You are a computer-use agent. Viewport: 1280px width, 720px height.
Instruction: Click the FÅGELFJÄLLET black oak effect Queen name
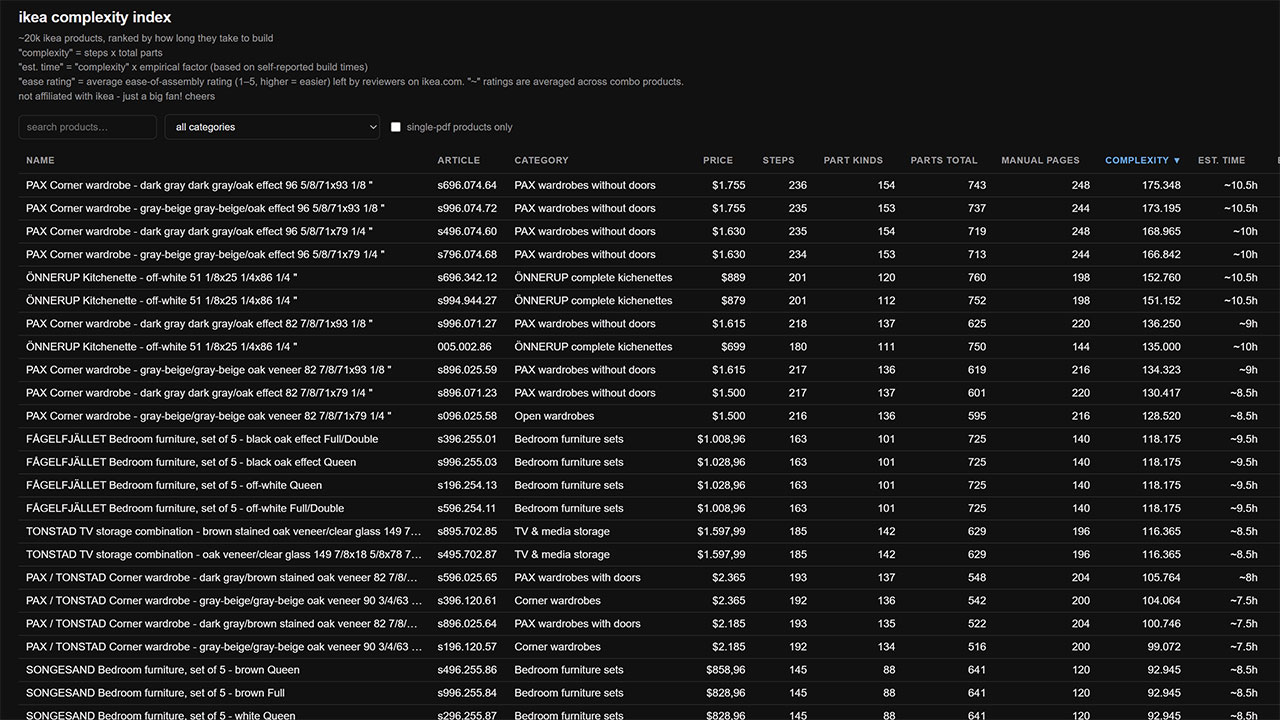pos(191,461)
